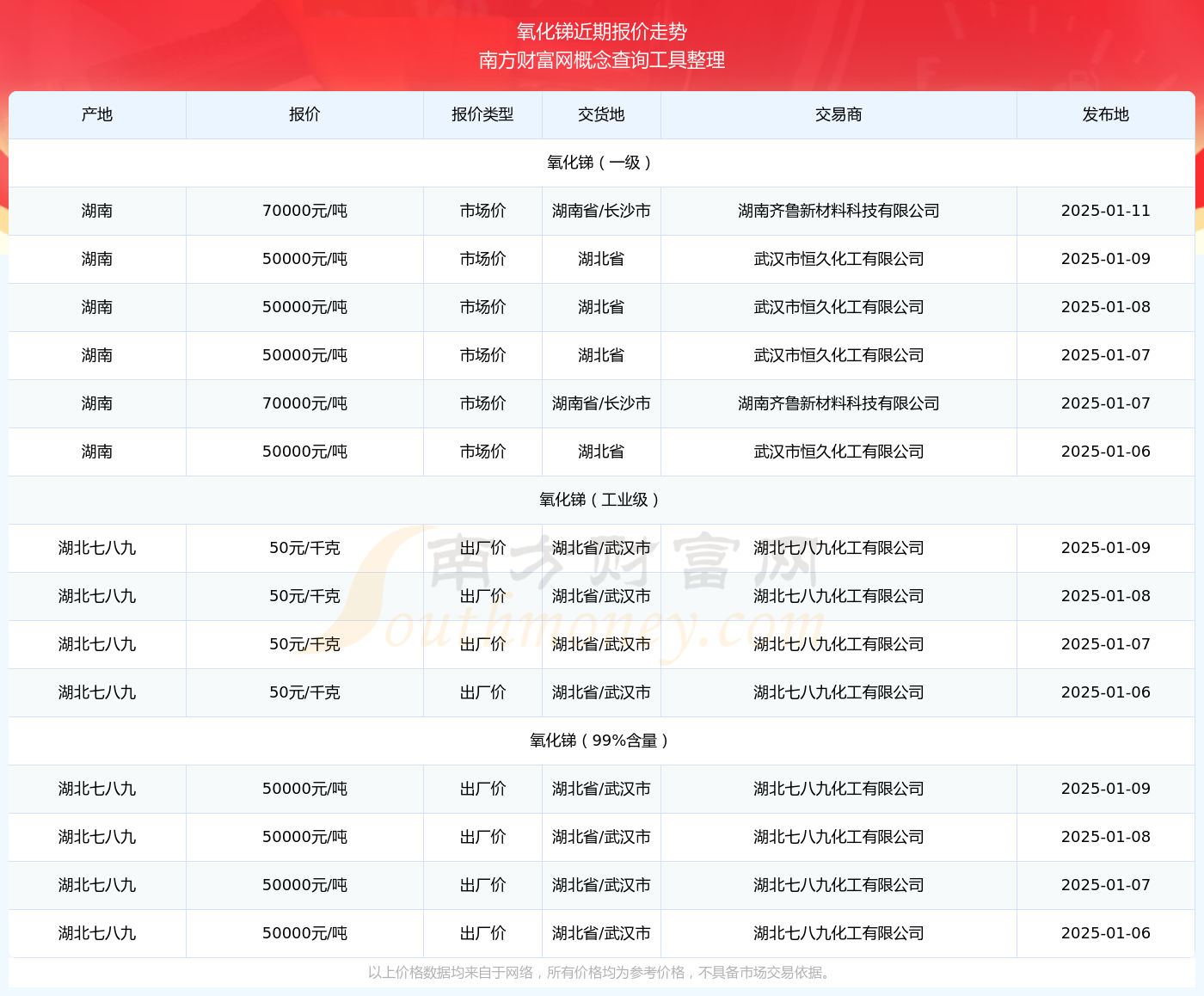Click the 99%含量 section date 2025-01-06
Viewport: 1204px width, 996px height.
coord(1106,933)
